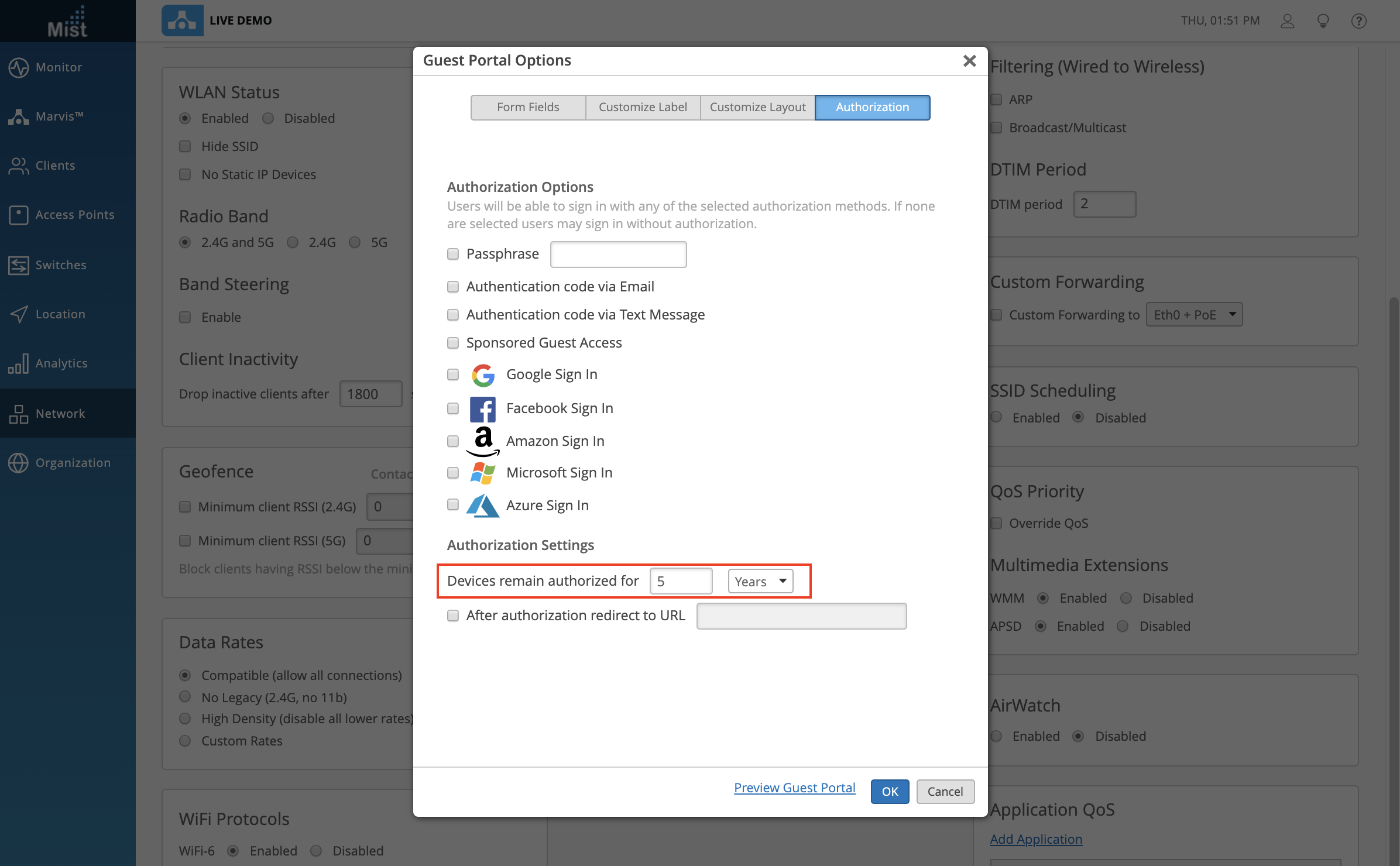Click the Marvis sidebar icon
The image size is (1400, 866).
tap(19, 116)
